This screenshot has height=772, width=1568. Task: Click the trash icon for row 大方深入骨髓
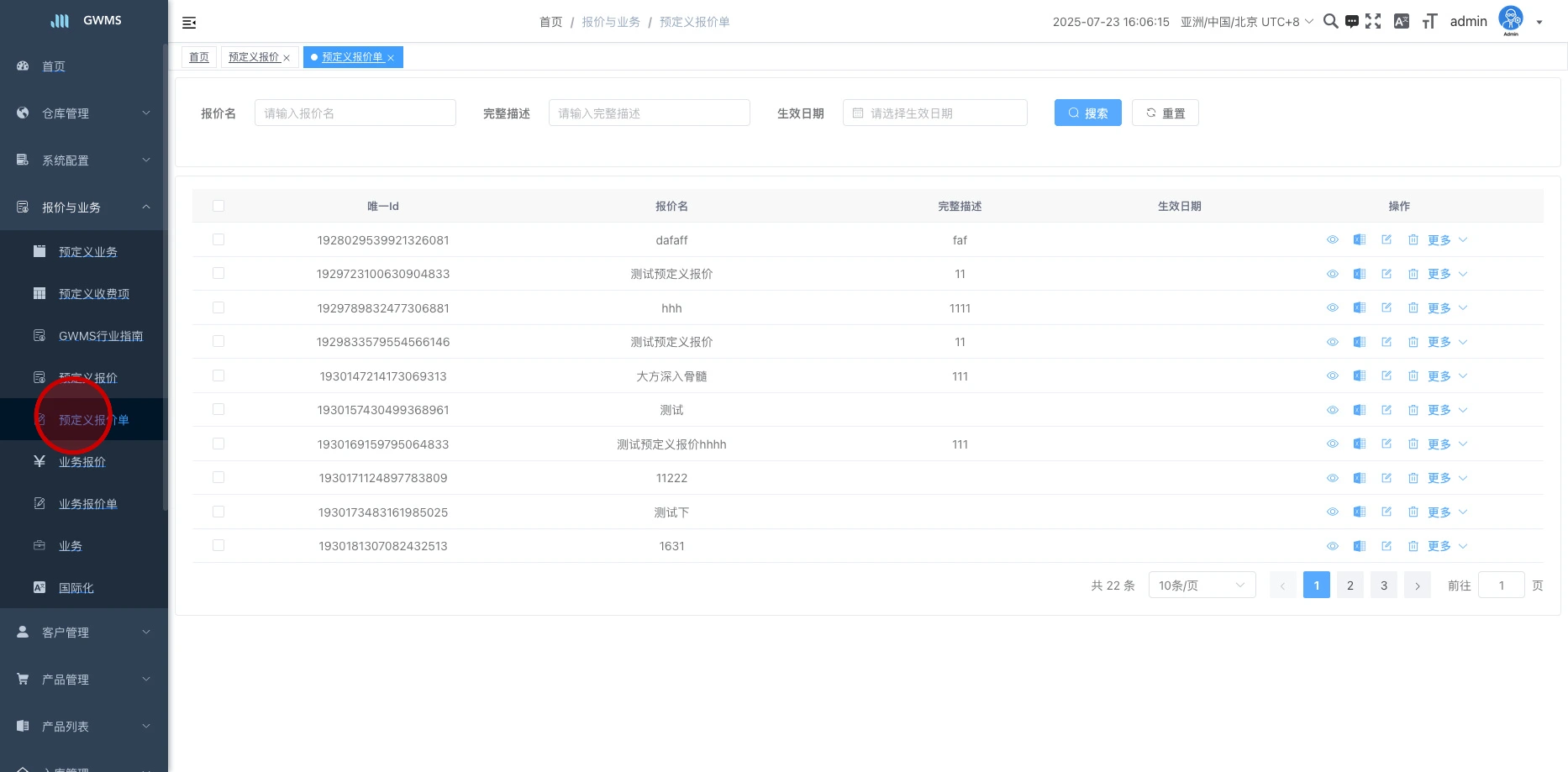1413,376
